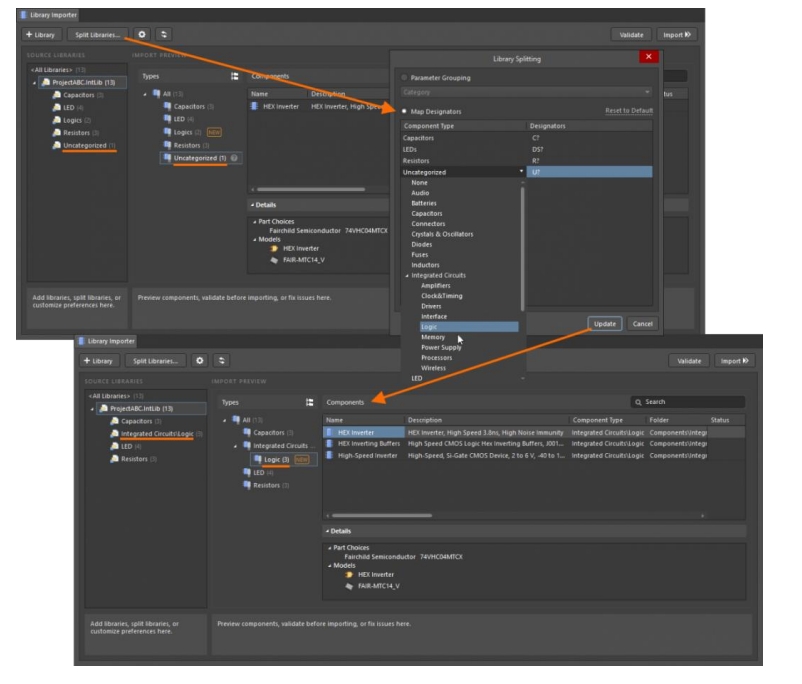The image size is (802, 684).
Task: Toggle Types view icon in lower window
Action: tap(309, 403)
